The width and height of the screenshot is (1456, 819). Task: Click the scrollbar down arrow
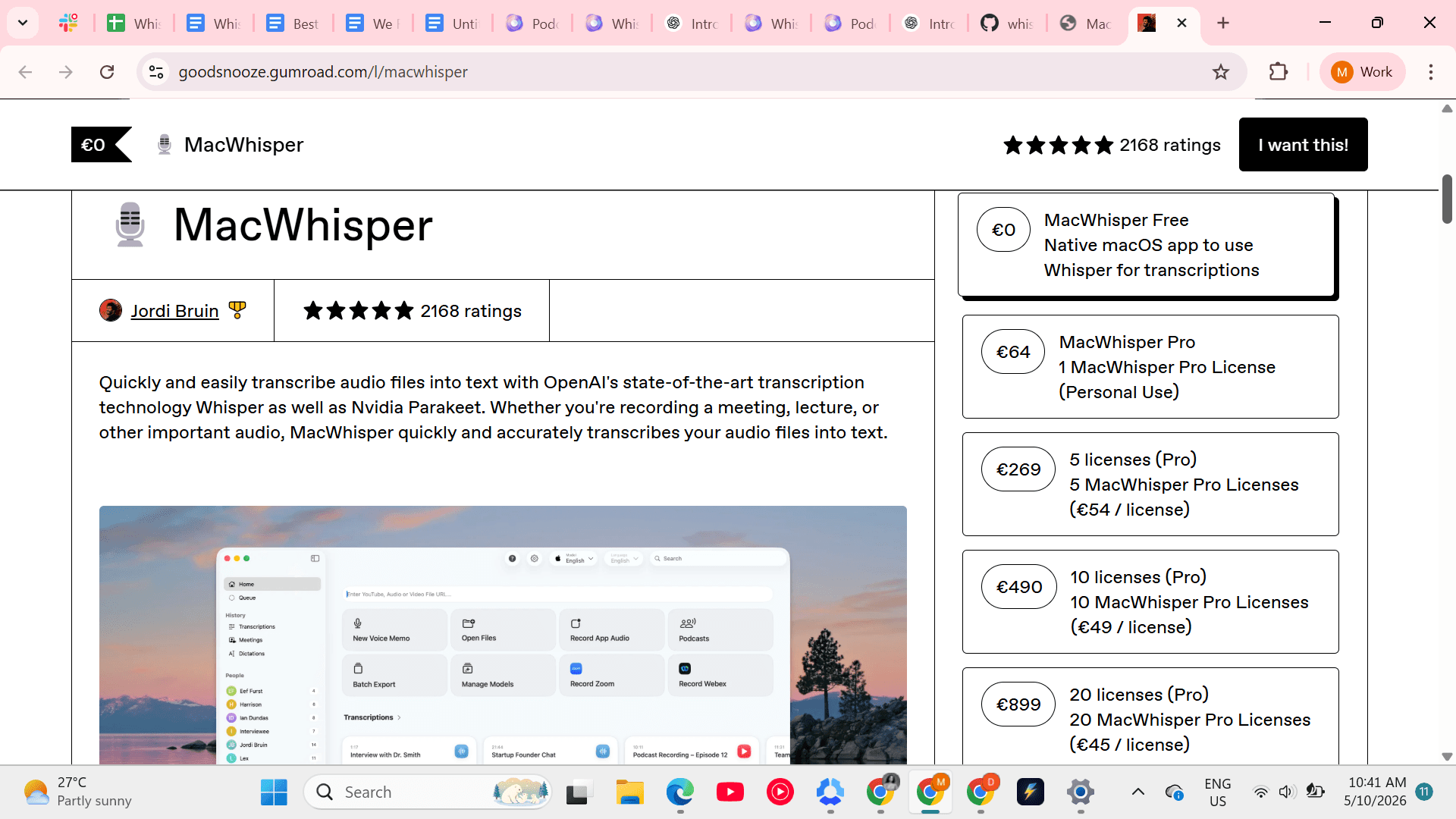pos(1447,757)
